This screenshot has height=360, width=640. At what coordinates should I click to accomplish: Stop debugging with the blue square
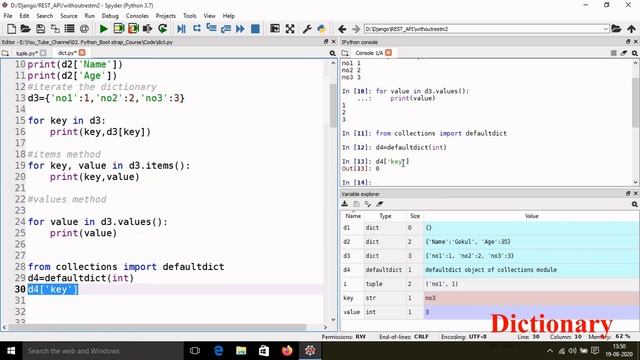(x=255, y=29)
